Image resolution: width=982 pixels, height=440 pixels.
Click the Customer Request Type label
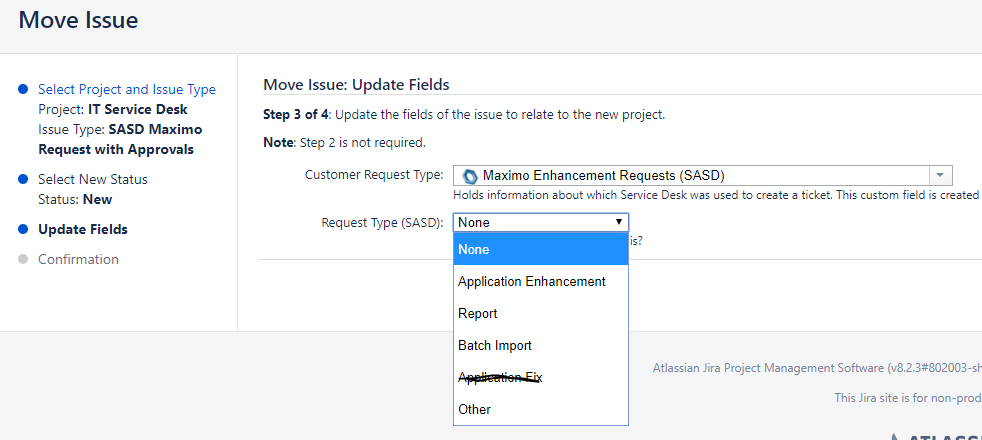[374, 175]
